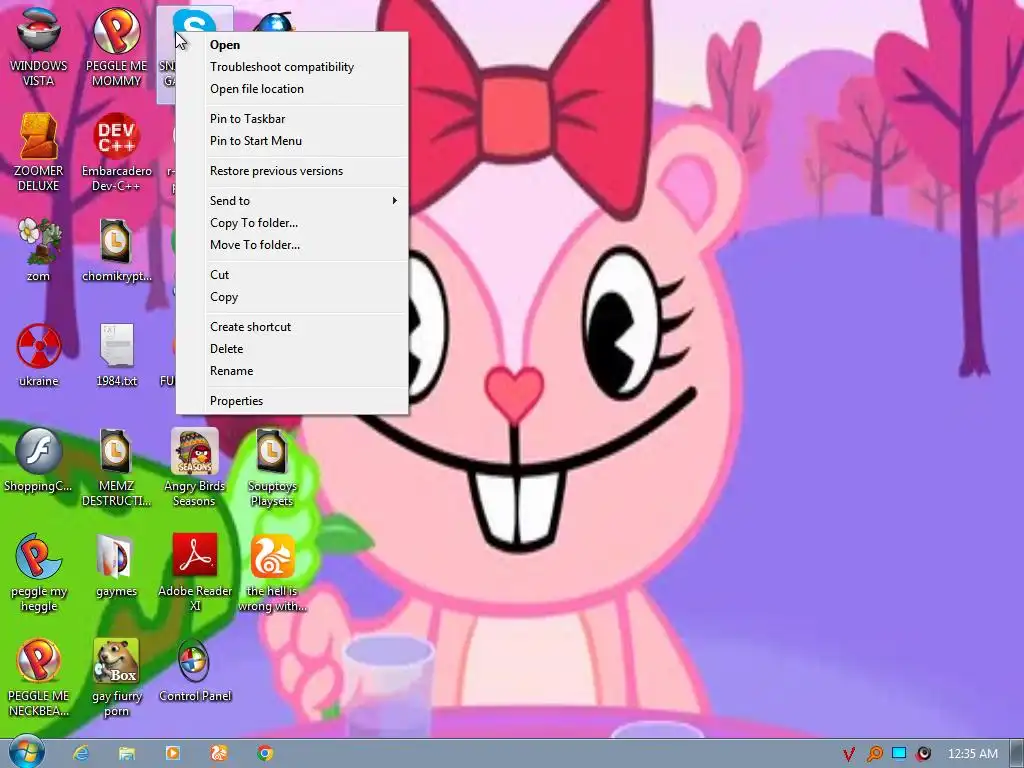Select the ukraine radiation icon
The width and height of the screenshot is (1024, 768).
coord(39,355)
